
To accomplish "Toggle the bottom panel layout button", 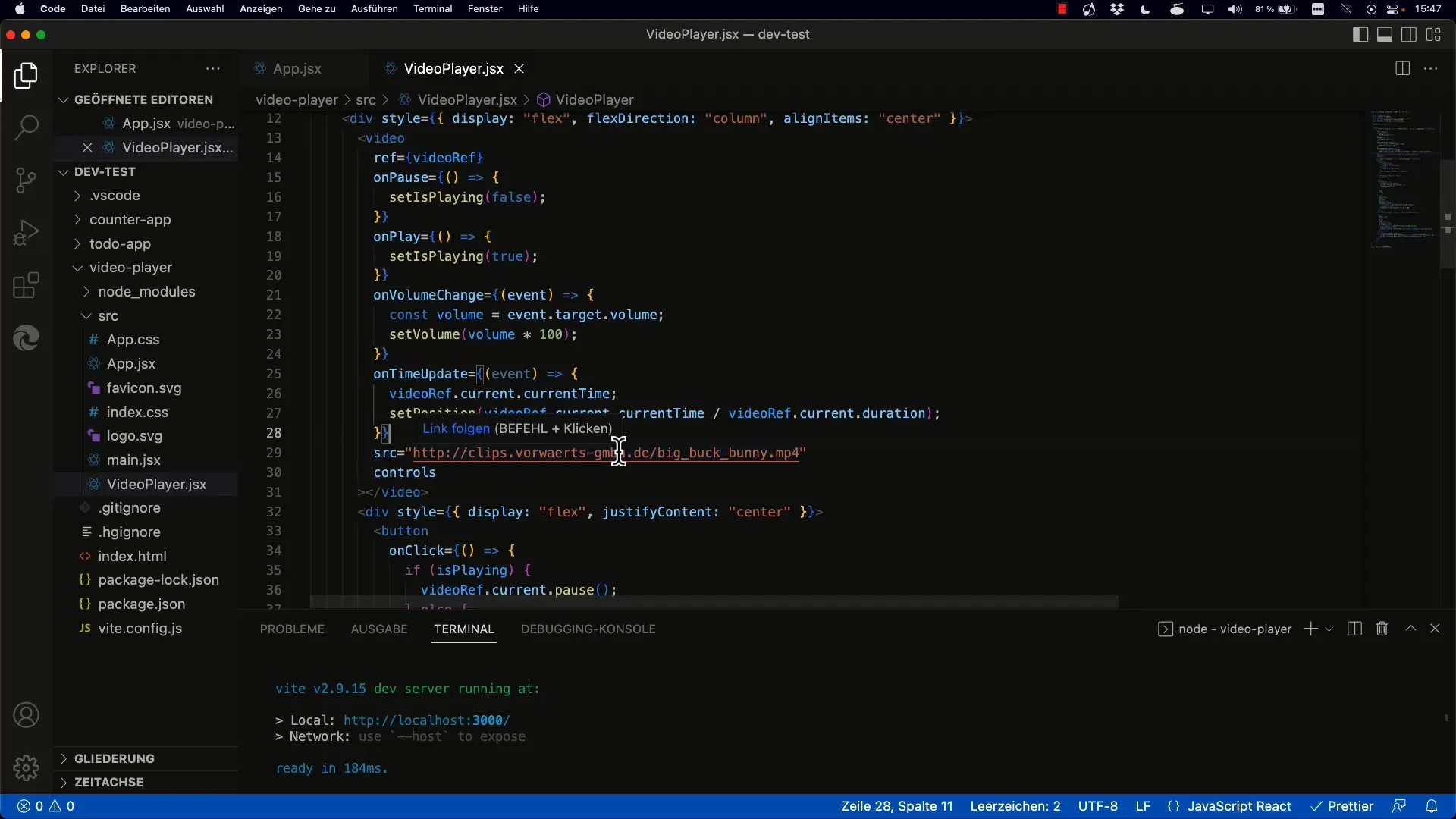I will pyautogui.click(x=1385, y=34).
